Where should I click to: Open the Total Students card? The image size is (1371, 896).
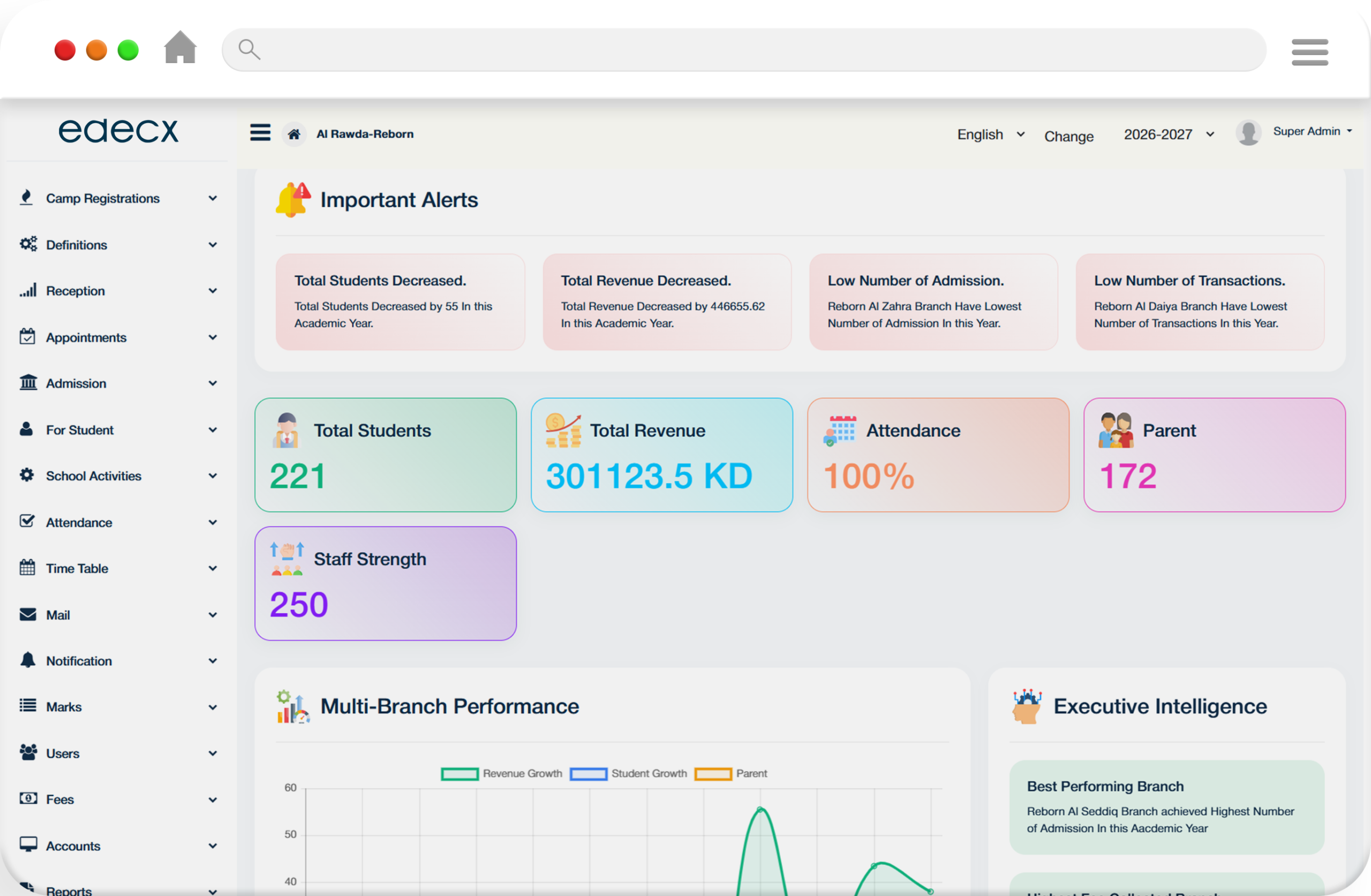click(x=386, y=455)
